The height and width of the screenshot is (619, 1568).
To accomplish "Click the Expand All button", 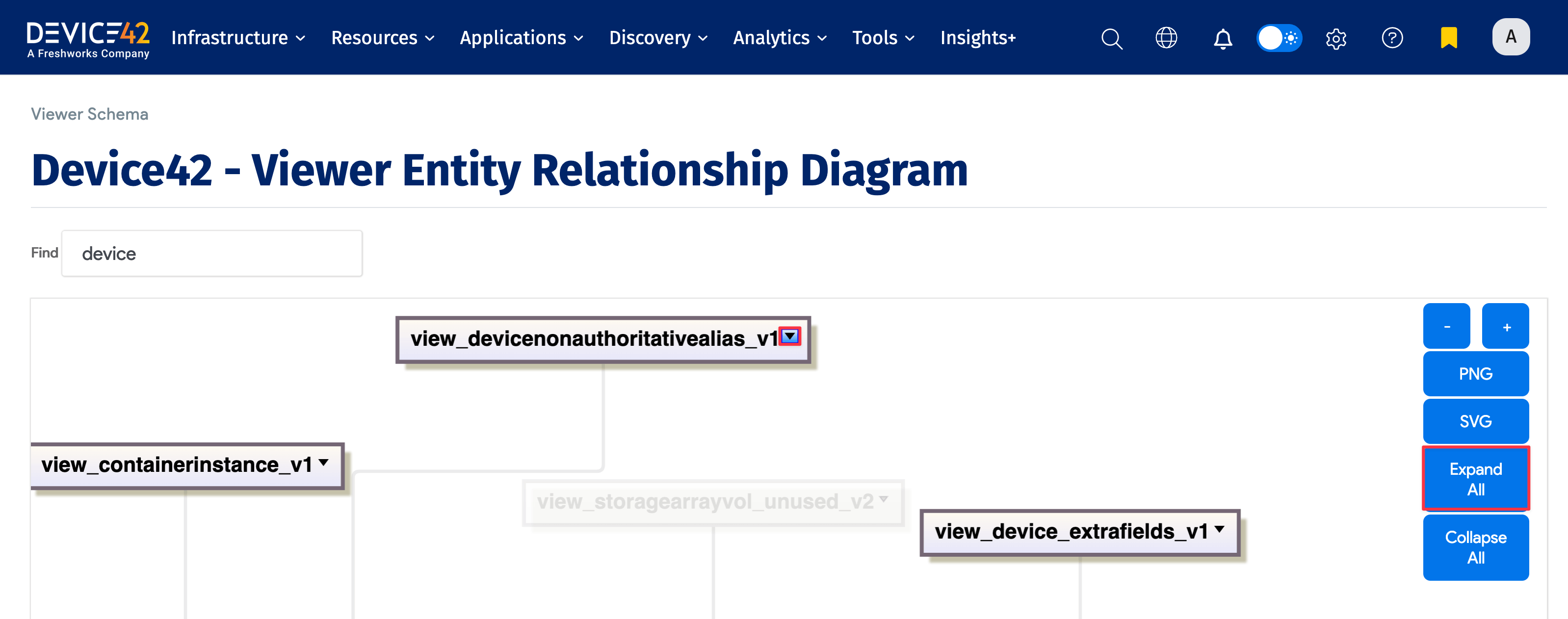I will [1475, 479].
